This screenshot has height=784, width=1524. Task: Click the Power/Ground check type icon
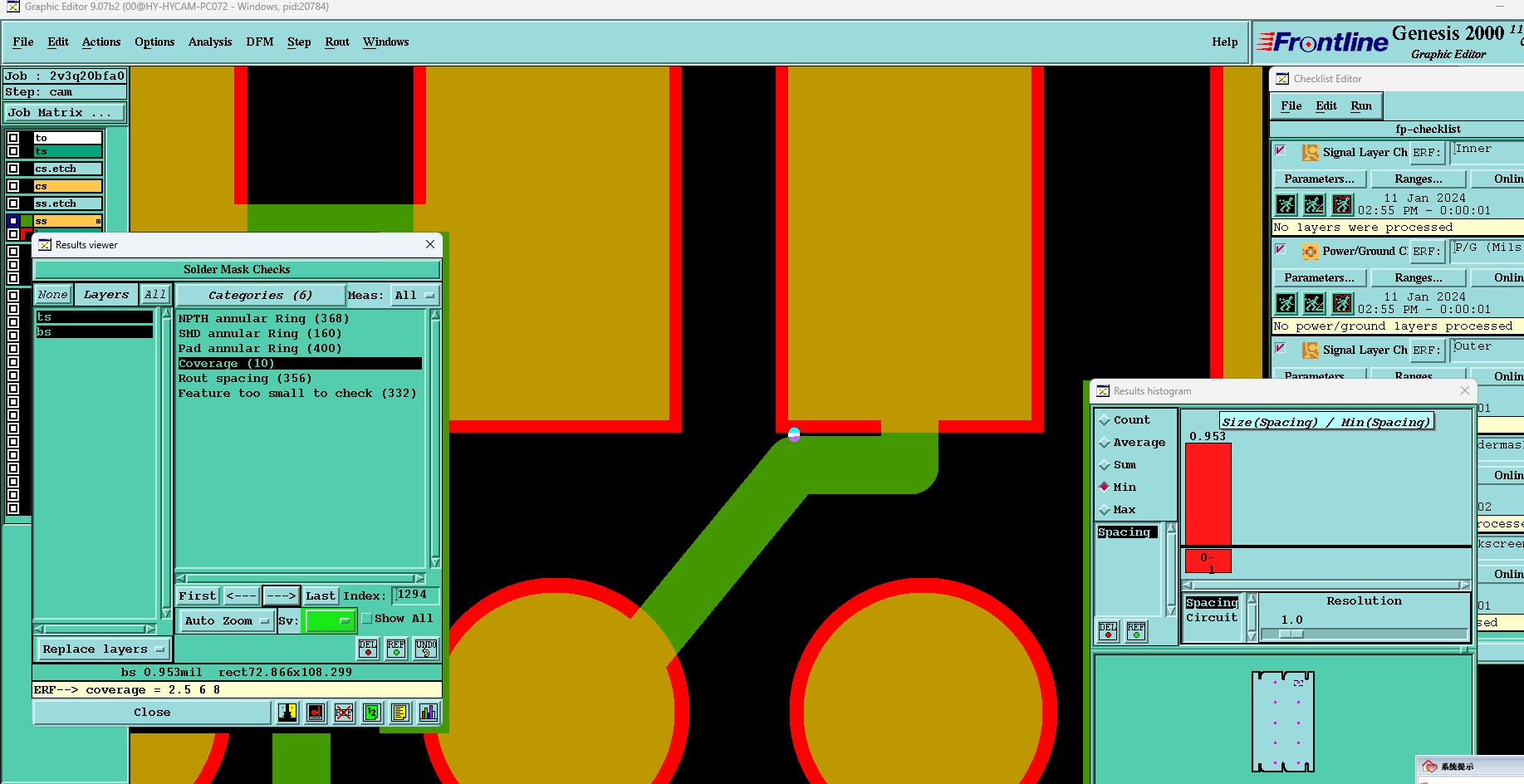[x=1311, y=252]
